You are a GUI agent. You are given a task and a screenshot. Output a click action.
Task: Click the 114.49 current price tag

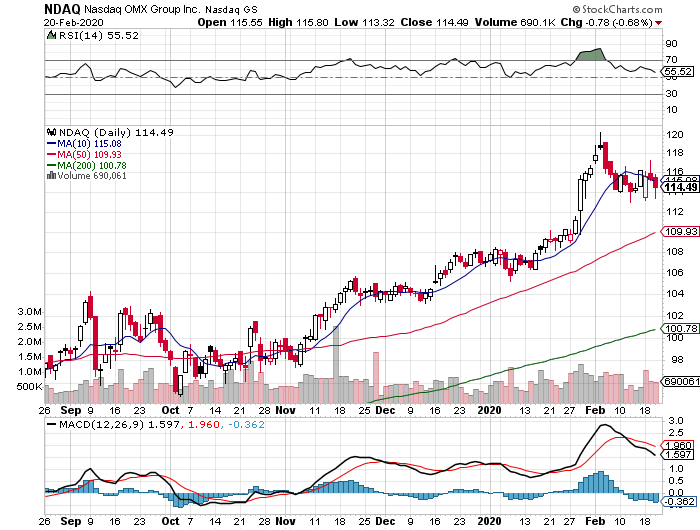pyautogui.click(x=679, y=187)
